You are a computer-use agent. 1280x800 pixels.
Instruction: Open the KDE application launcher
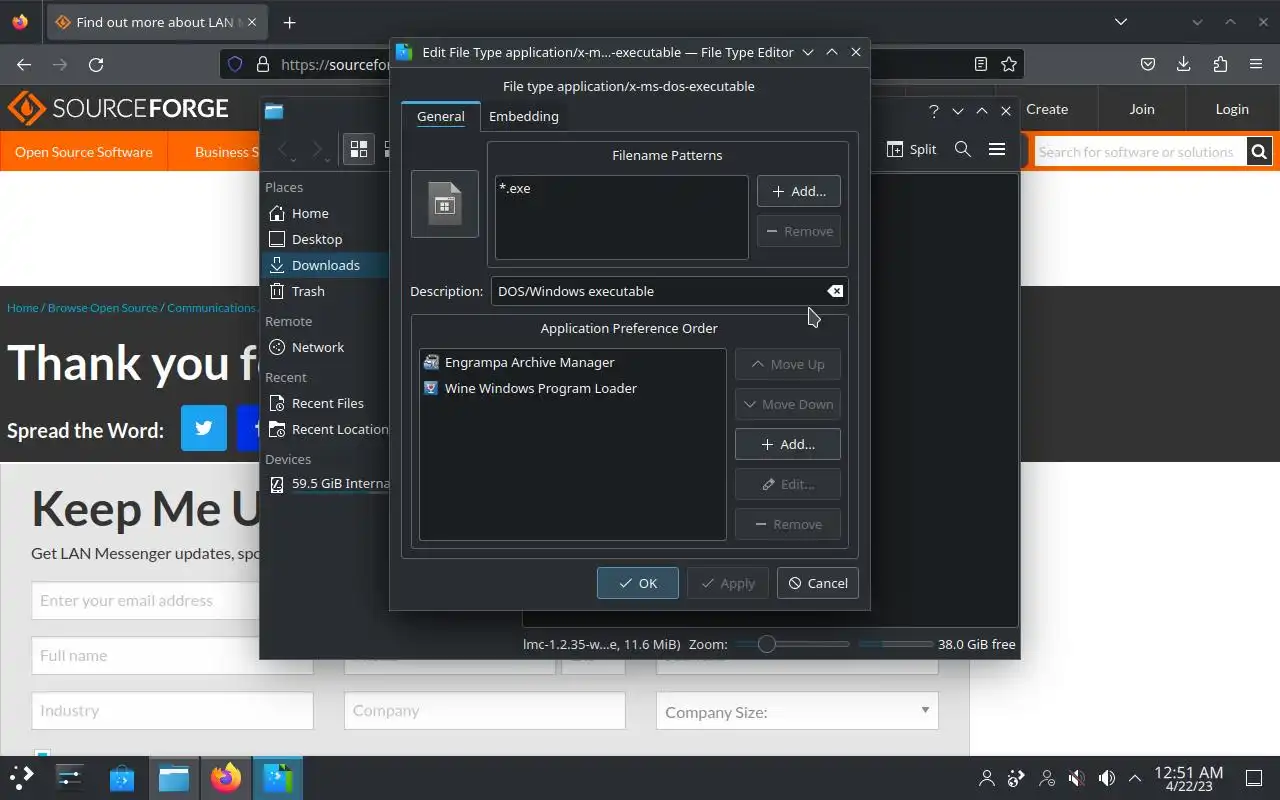[x=22, y=777]
